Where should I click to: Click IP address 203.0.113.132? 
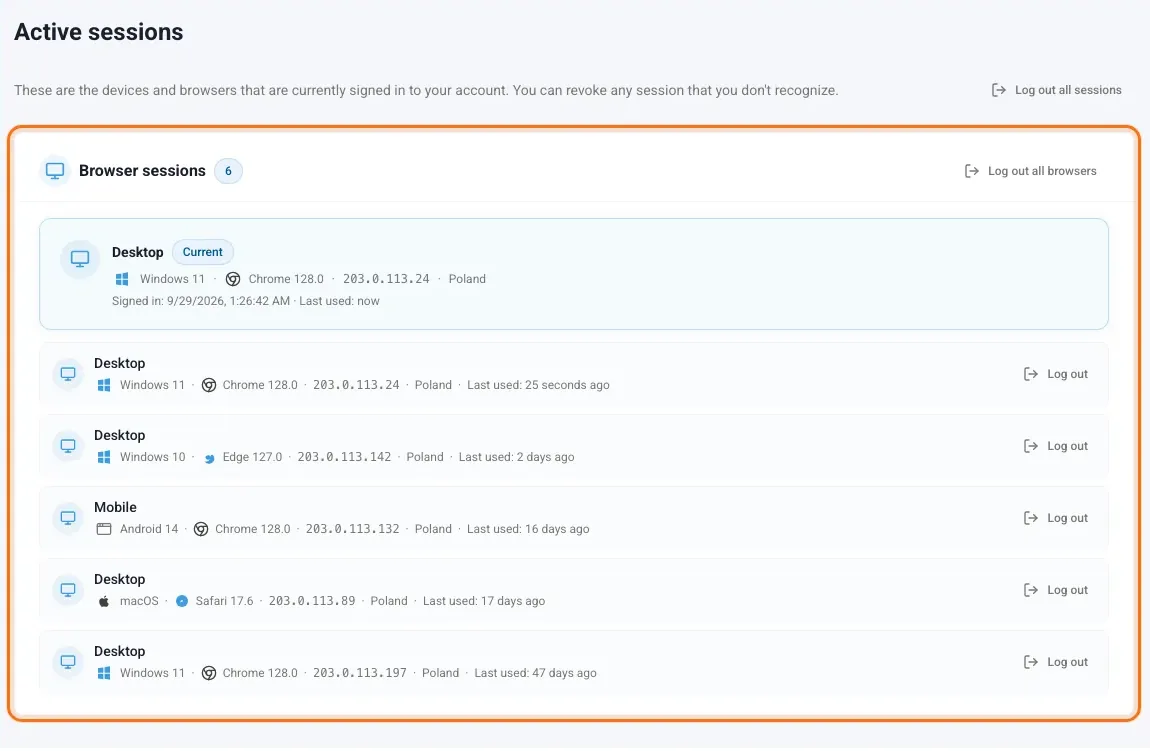point(353,529)
